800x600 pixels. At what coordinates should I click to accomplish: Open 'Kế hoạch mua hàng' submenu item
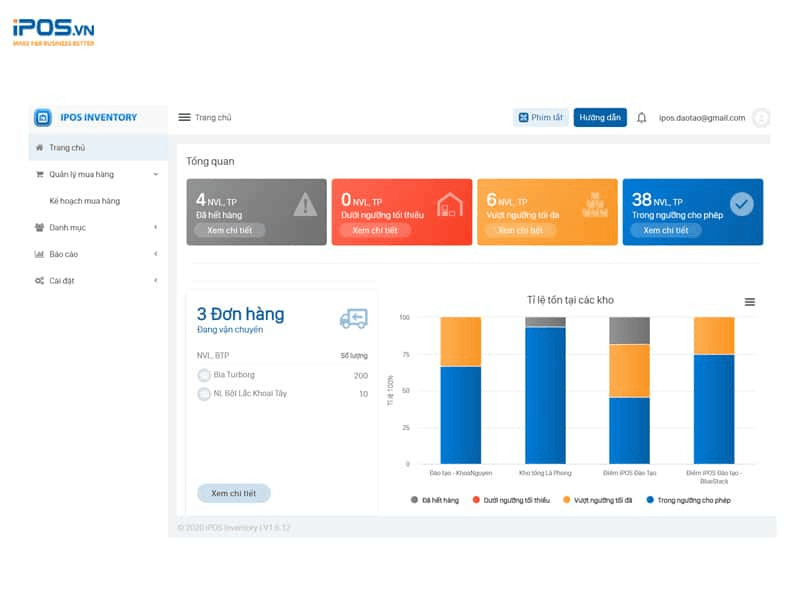[x=85, y=201]
